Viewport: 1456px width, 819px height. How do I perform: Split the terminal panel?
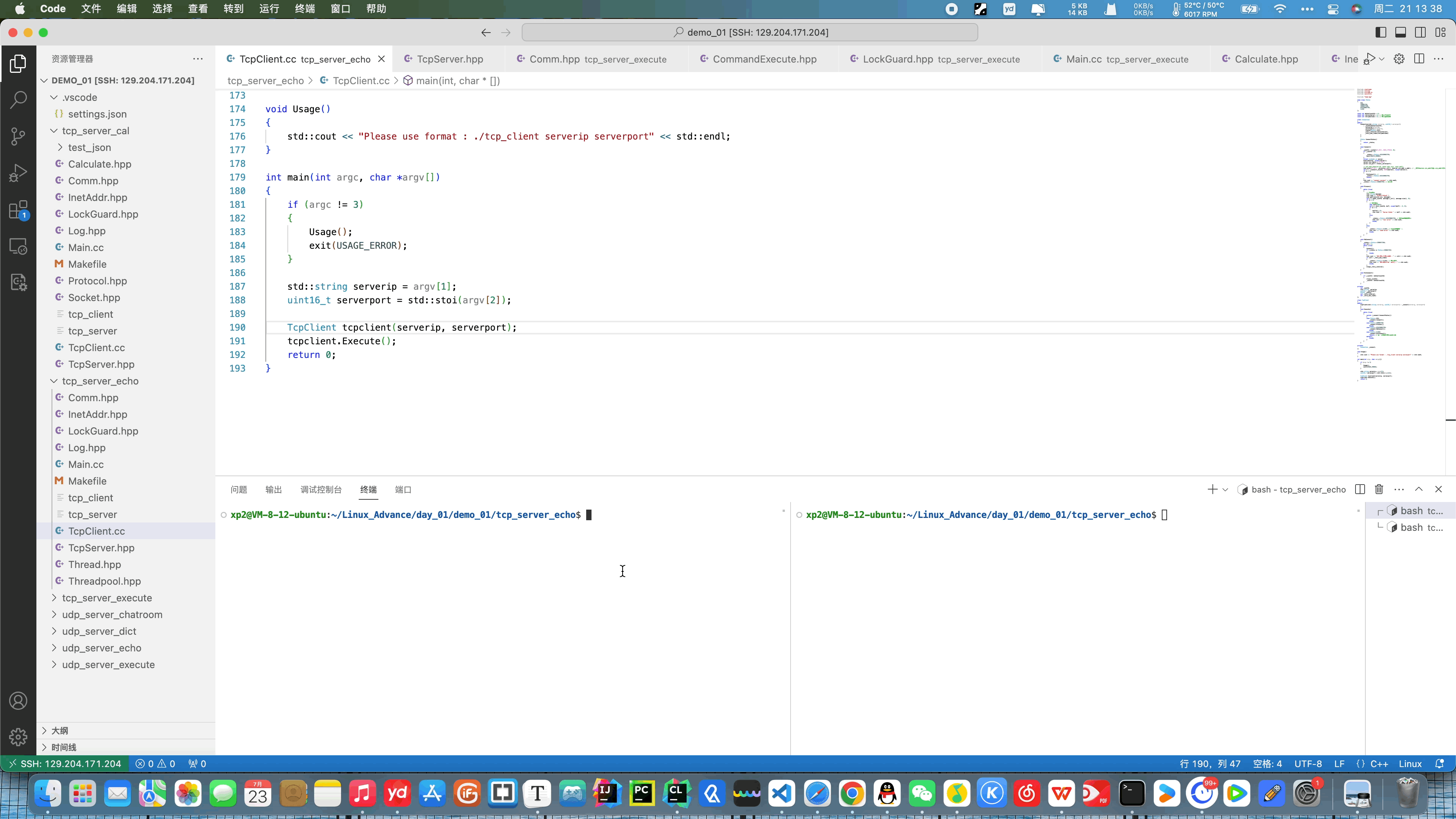click(1360, 490)
